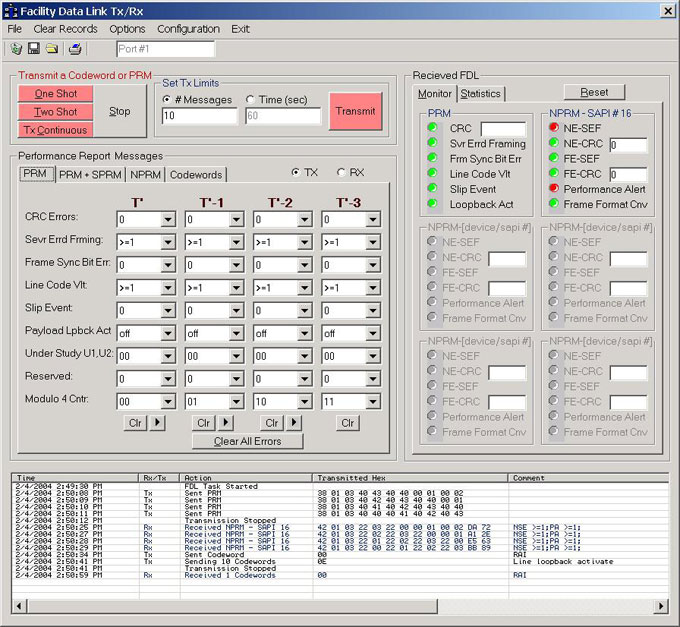
Task: Click the open folder toolbar icon
Action: [52, 49]
